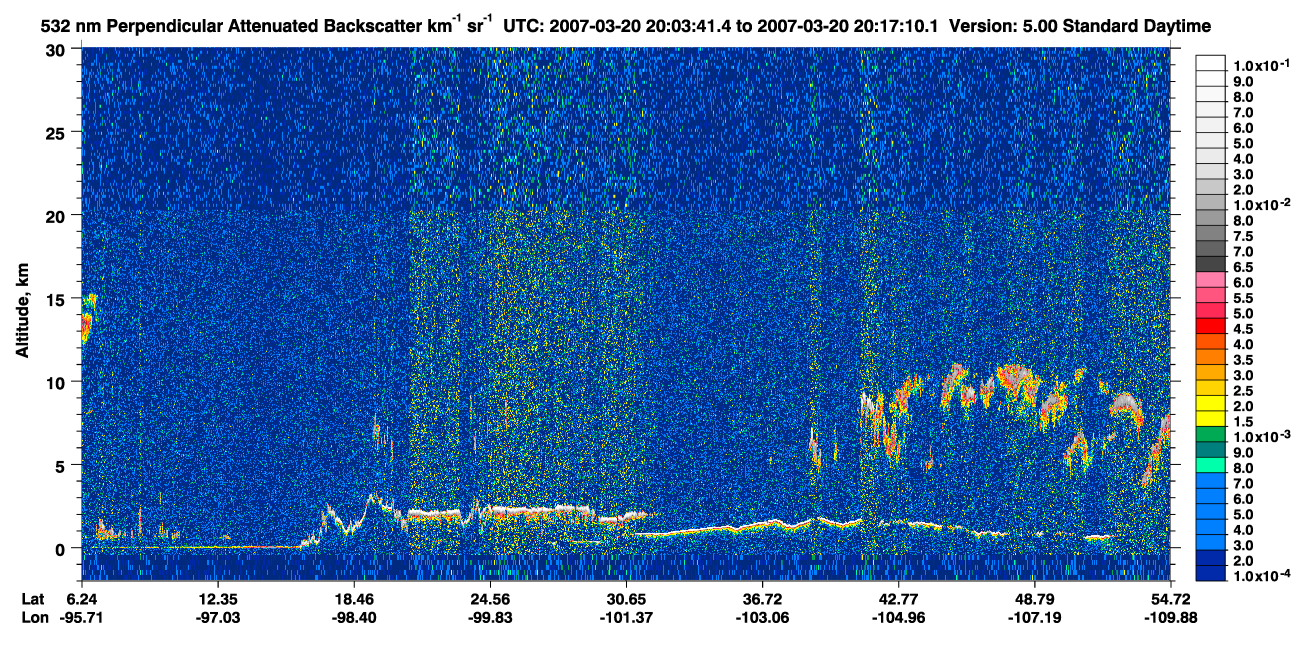Select the 5 km altitude tick label
1300x667 pixels.
click(x=61, y=465)
